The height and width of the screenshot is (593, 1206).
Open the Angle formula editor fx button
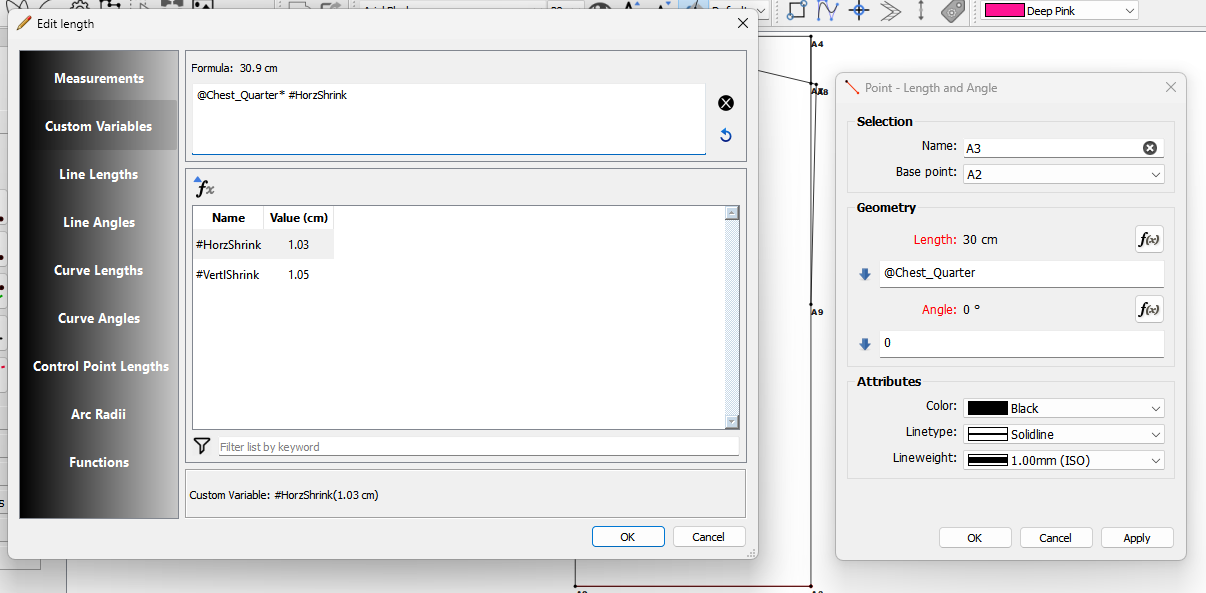(x=1149, y=310)
